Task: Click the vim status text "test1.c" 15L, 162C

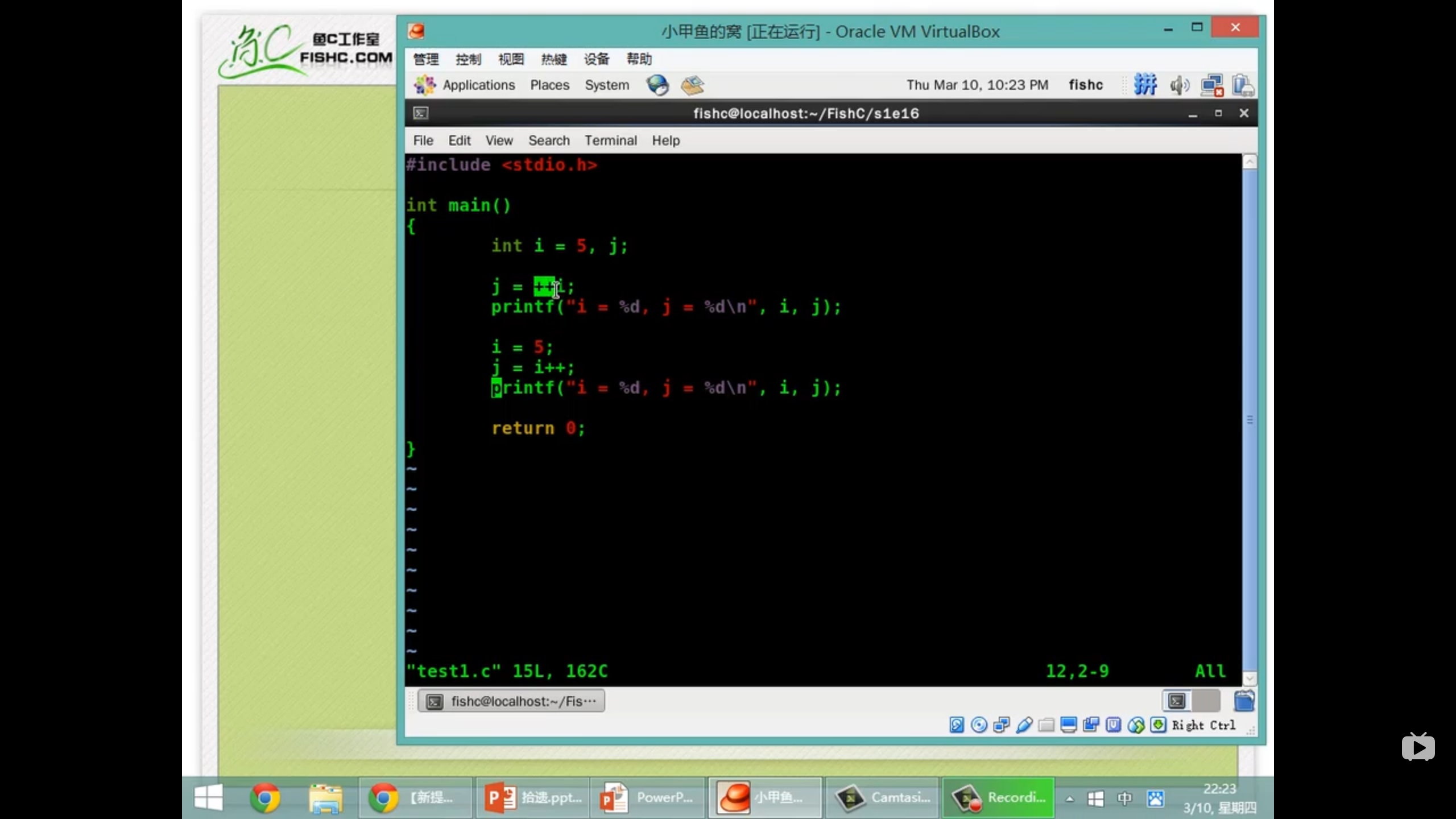Action: pyautogui.click(x=507, y=671)
